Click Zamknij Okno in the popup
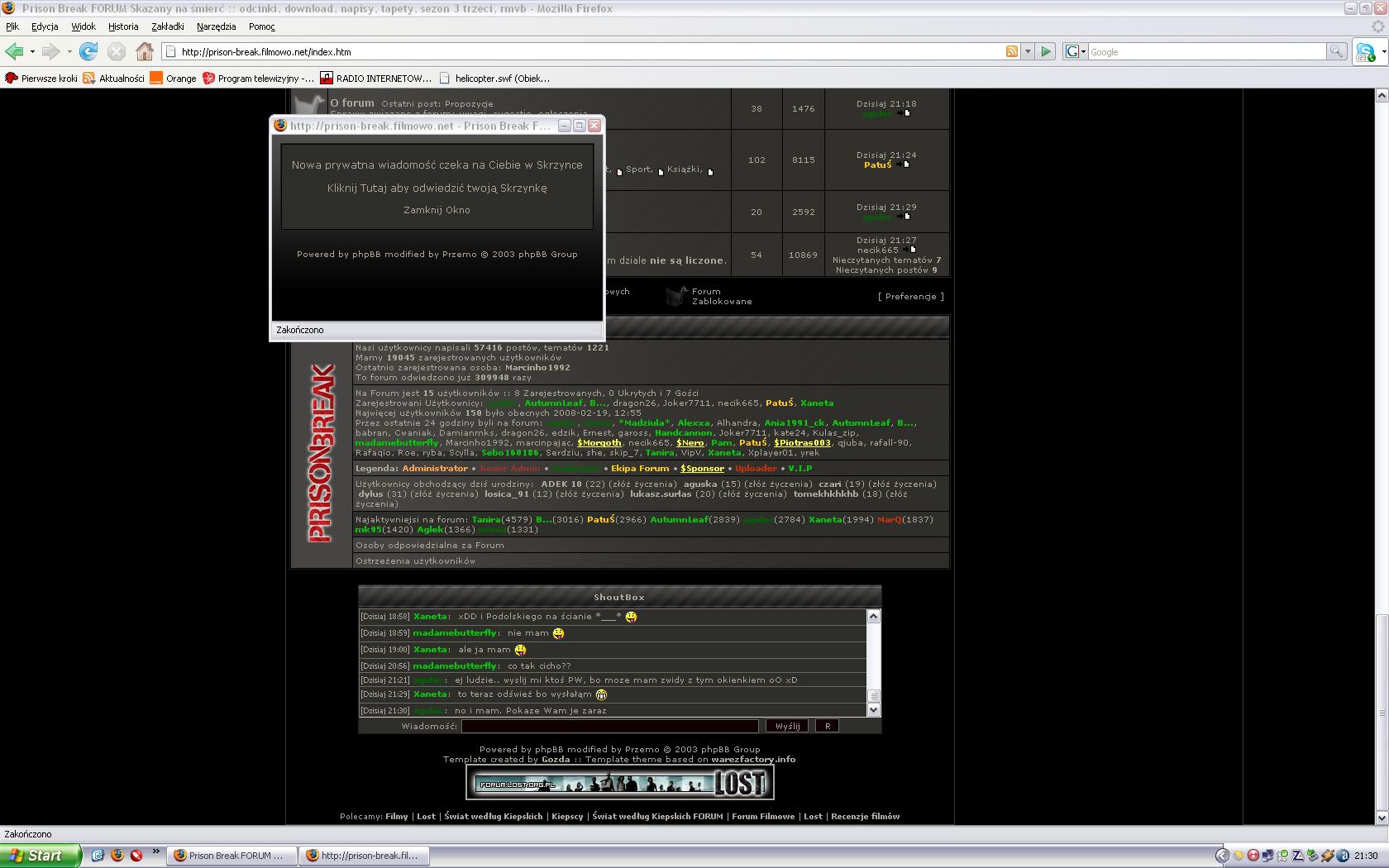Image resolution: width=1389 pixels, height=868 pixels. coord(437,210)
